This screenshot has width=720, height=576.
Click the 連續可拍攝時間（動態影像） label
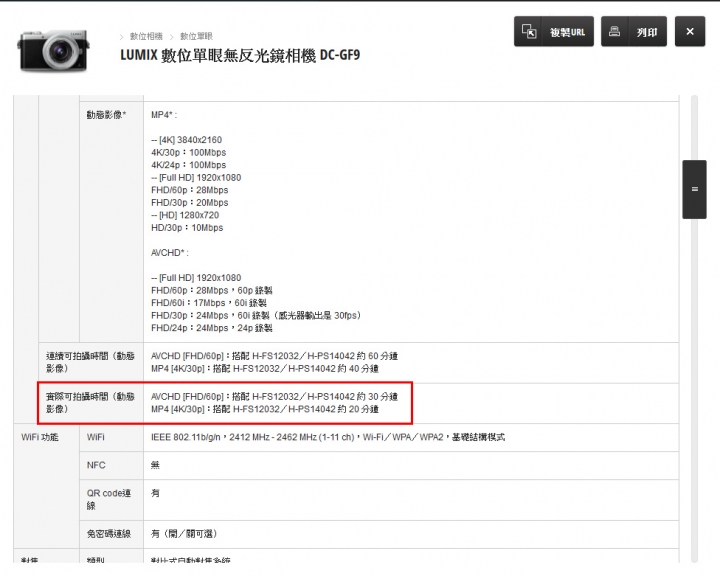(90, 362)
